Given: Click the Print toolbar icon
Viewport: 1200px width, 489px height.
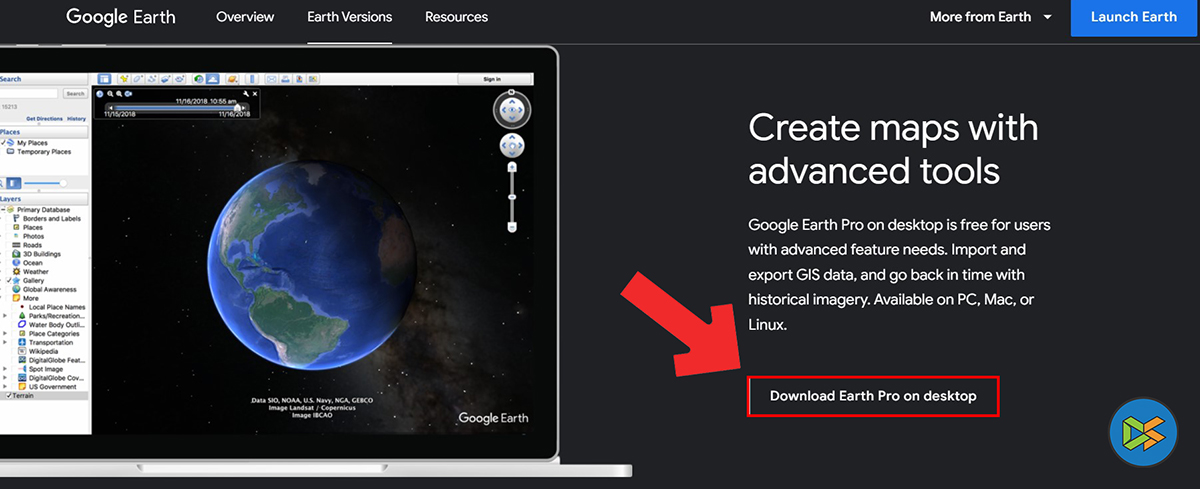Looking at the screenshot, I should click(285, 79).
